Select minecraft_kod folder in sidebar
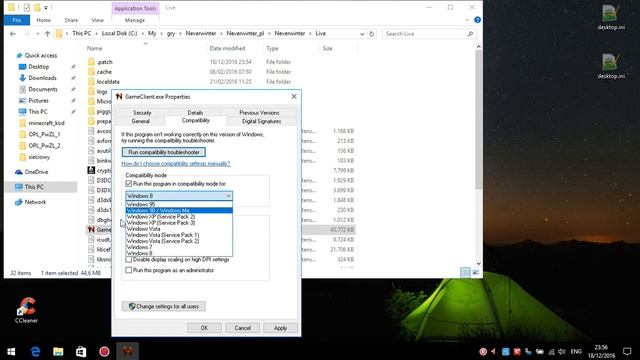This screenshot has width=640, height=360. coord(46,123)
